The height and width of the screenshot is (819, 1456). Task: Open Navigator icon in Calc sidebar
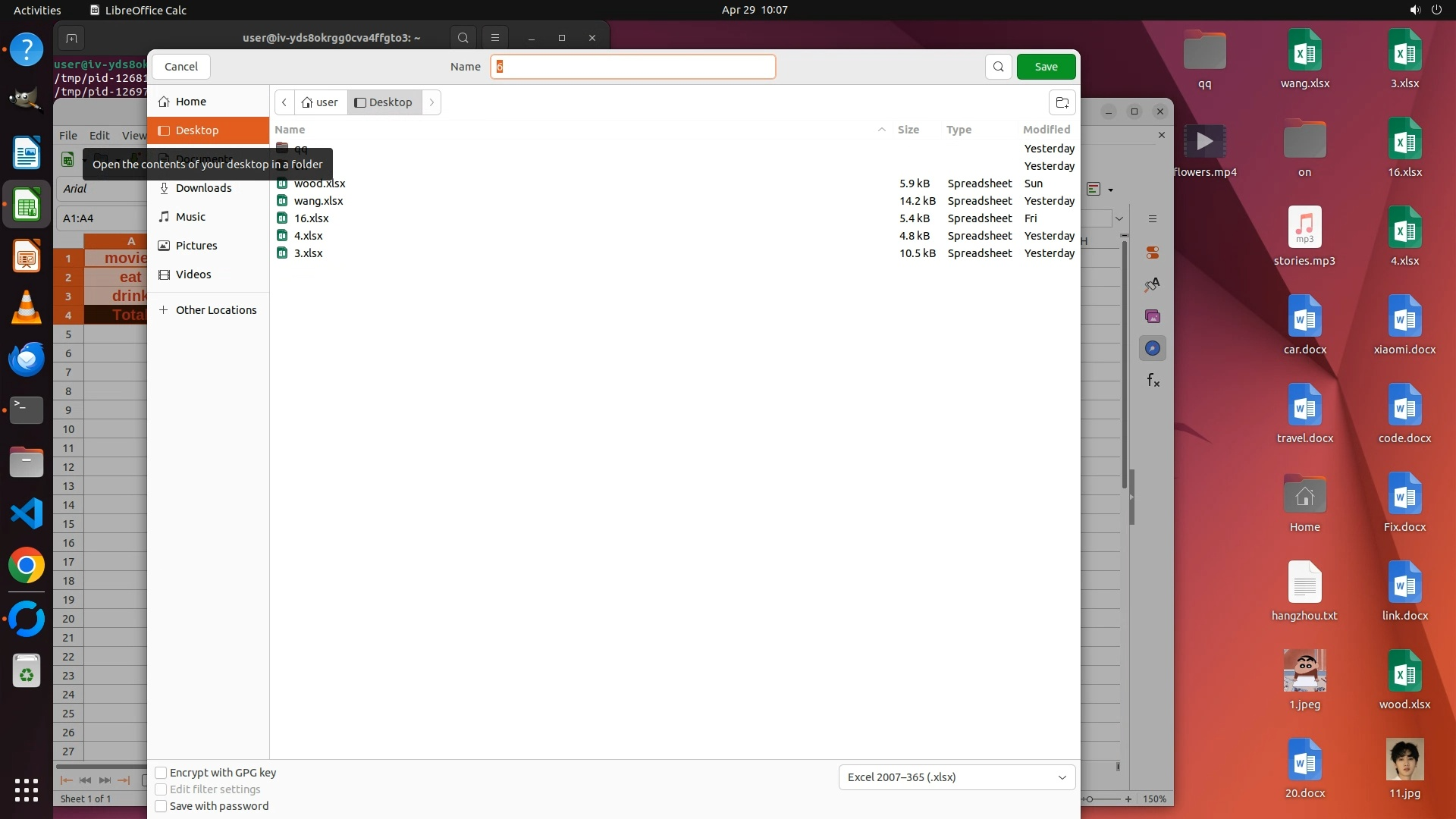click(1153, 349)
